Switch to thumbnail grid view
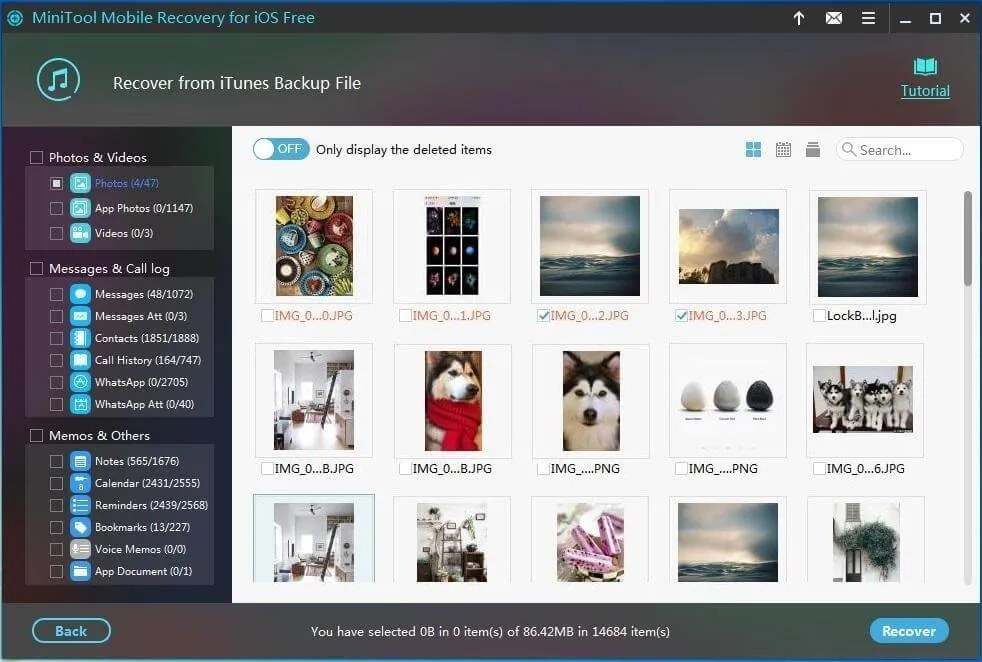Viewport: 982px width, 662px height. 753,149
